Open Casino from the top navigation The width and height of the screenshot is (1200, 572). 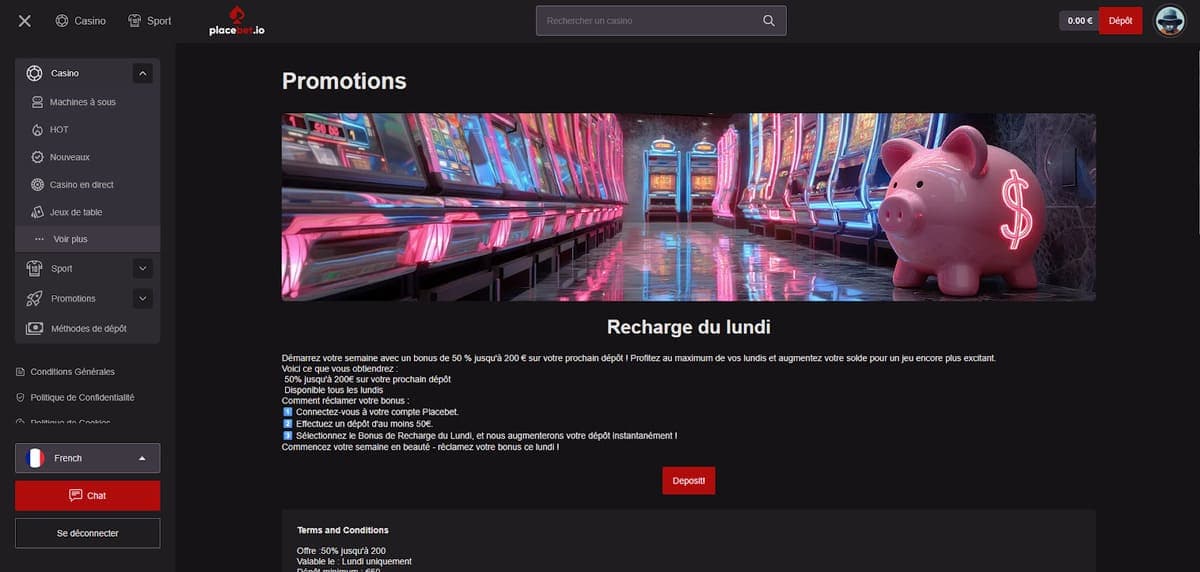[80, 21]
